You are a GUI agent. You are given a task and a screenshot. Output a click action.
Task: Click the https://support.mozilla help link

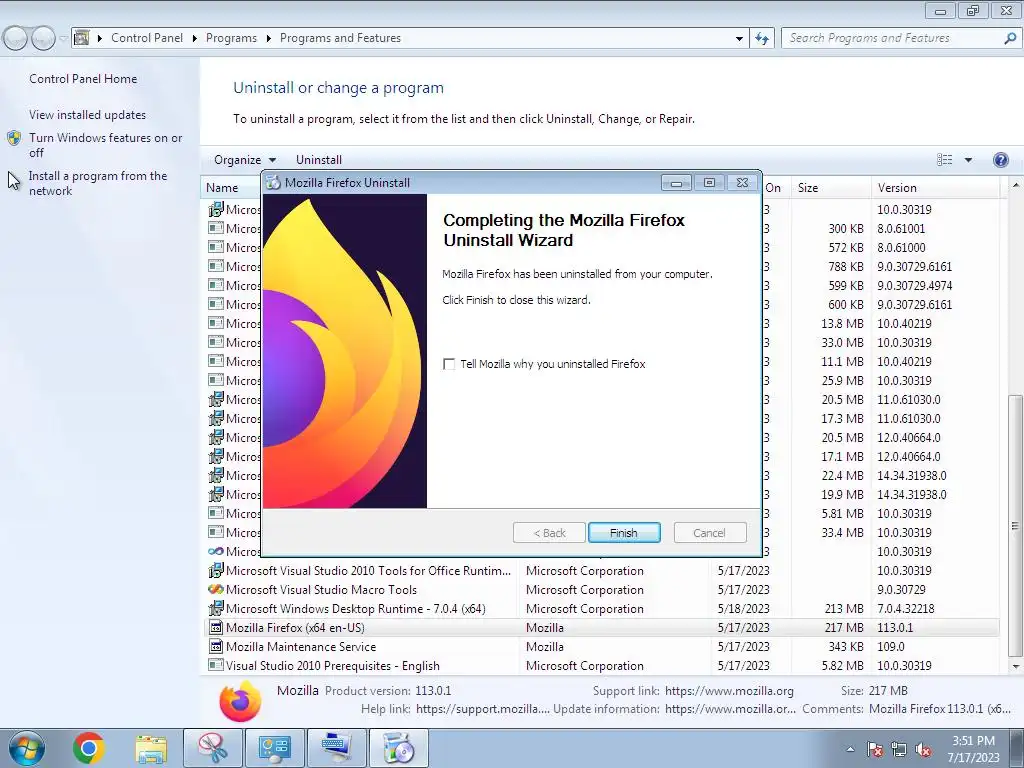(483, 709)
